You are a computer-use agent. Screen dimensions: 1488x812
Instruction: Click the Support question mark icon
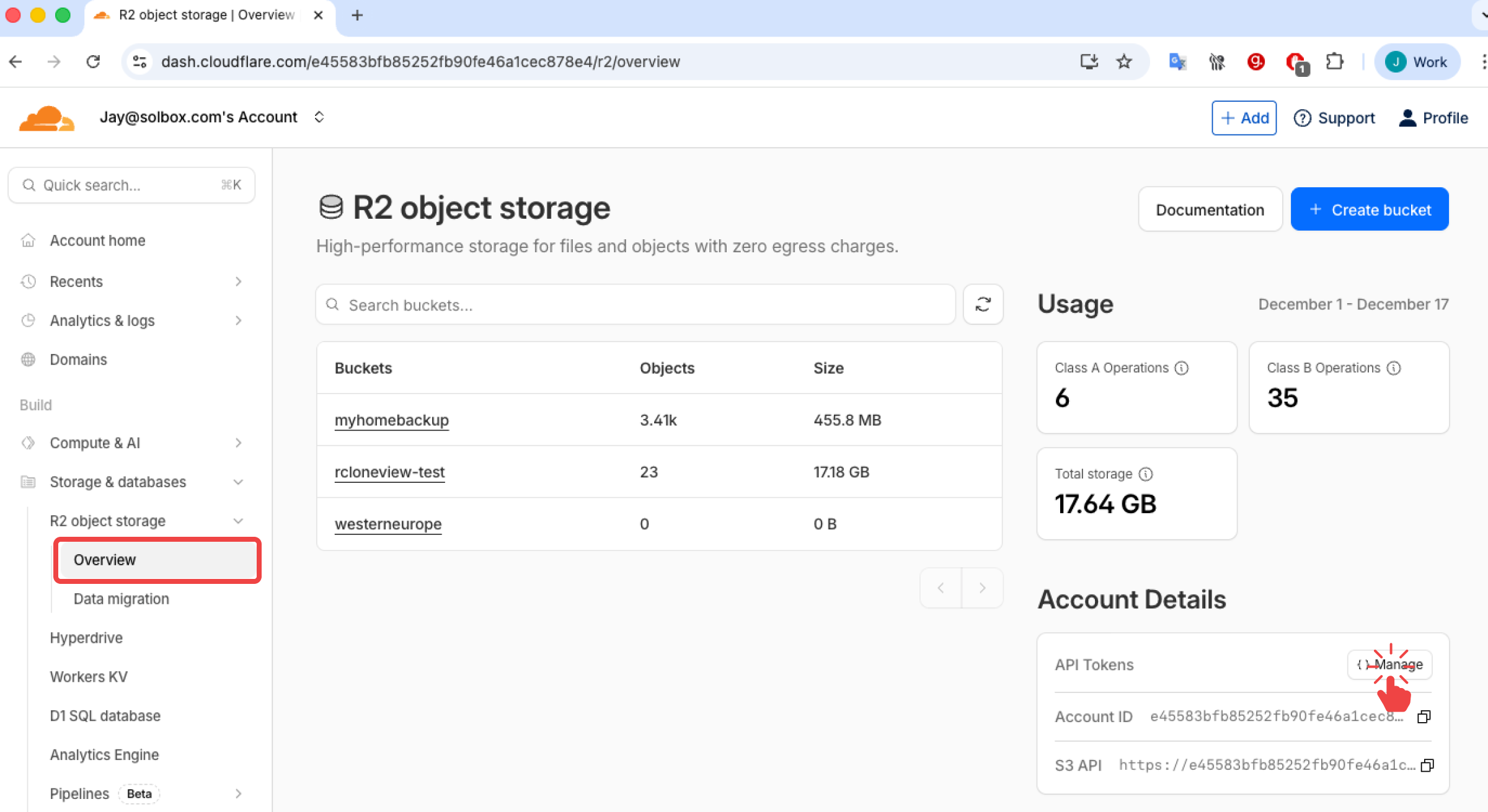(1303, 118)
